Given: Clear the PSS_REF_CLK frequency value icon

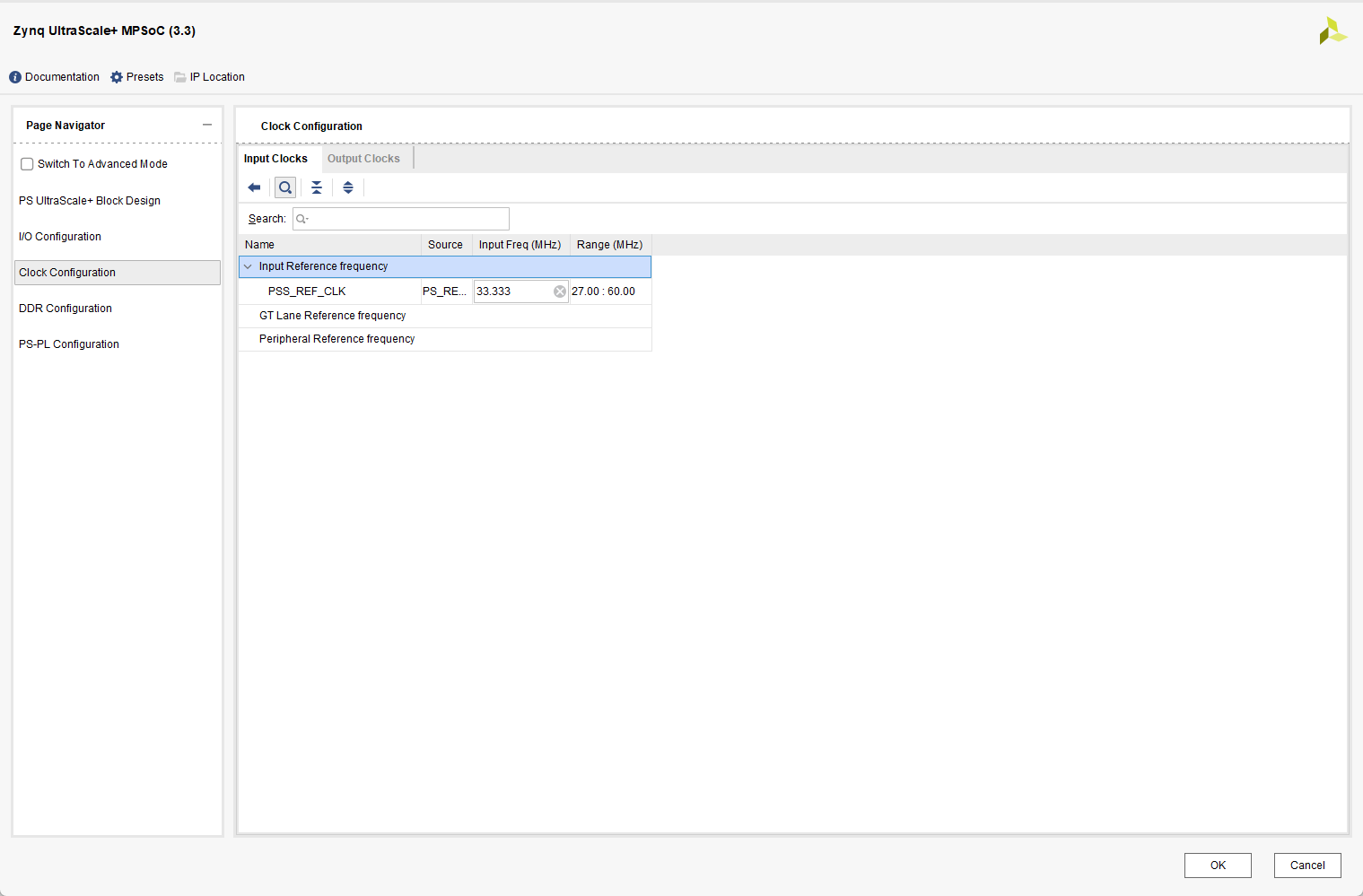Looking at the screenshot, I should pyautogui.click(x=560, y=291).
